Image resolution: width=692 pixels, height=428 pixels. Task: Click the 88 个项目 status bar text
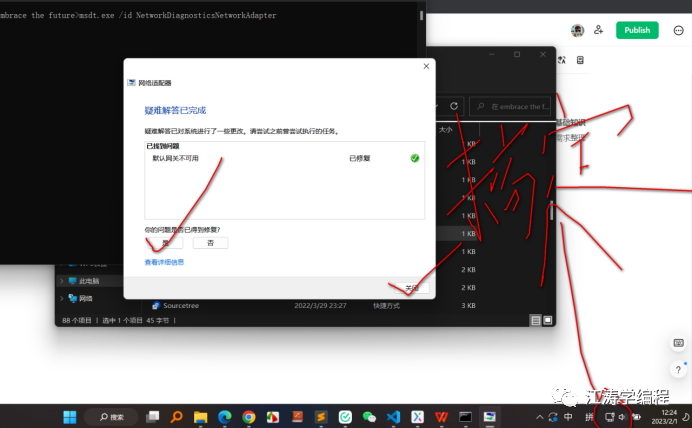point(76,320)
